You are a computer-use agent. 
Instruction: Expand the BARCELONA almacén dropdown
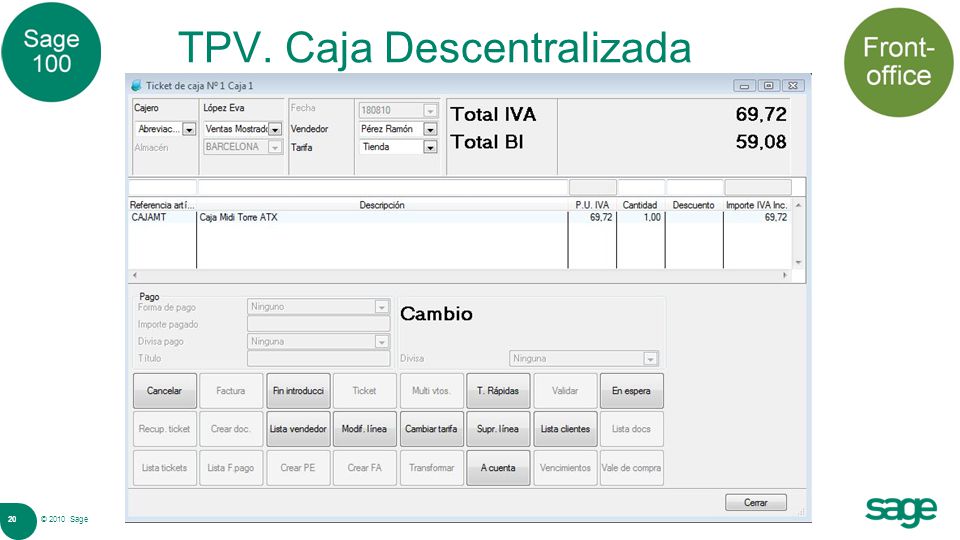pos(276,148)
